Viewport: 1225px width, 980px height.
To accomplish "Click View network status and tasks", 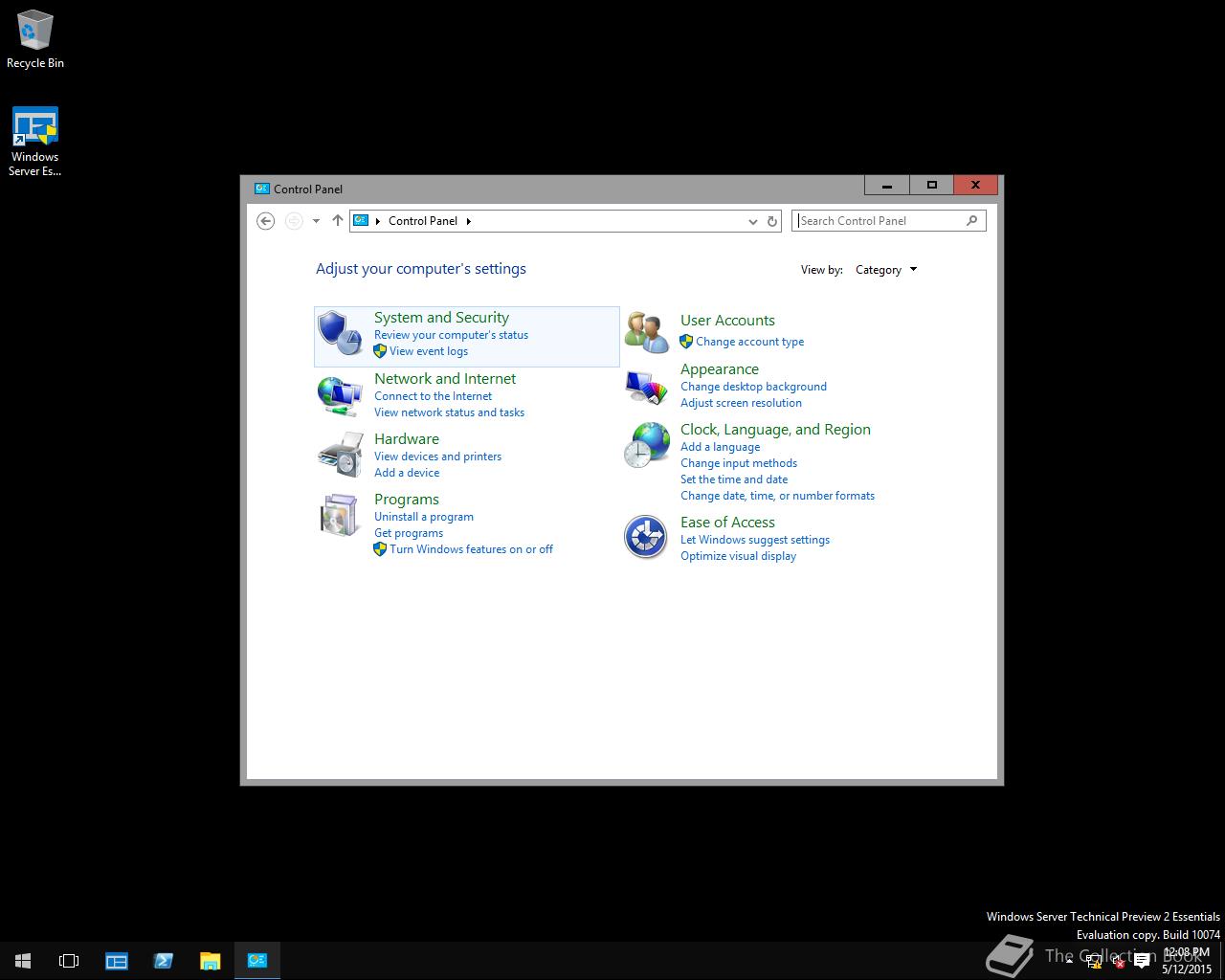I will pos(449,412).
